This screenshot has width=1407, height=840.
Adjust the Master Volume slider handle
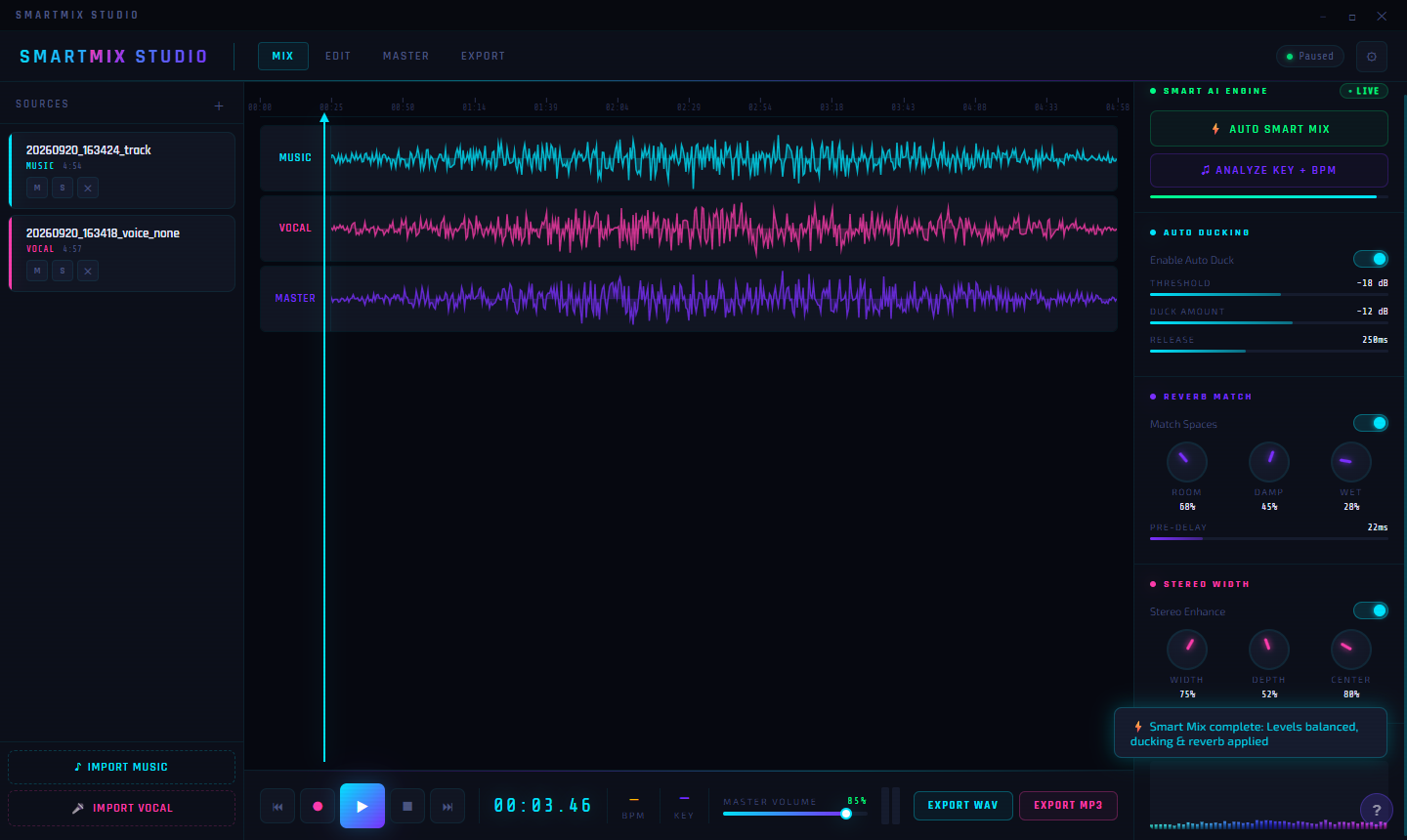coord(846,814)
